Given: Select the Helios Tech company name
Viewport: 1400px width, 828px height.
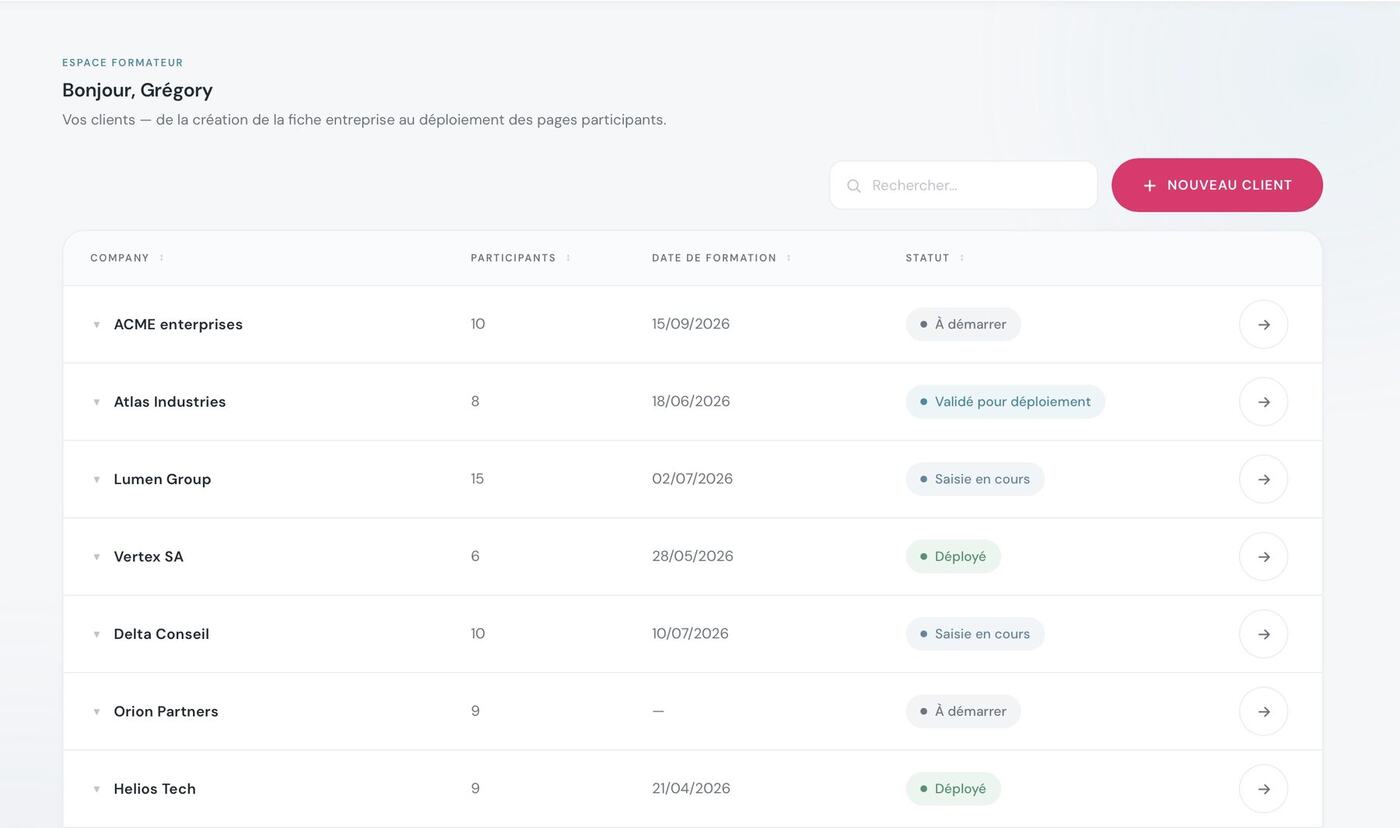Looking at the screenshot, I should coord(155,789).
